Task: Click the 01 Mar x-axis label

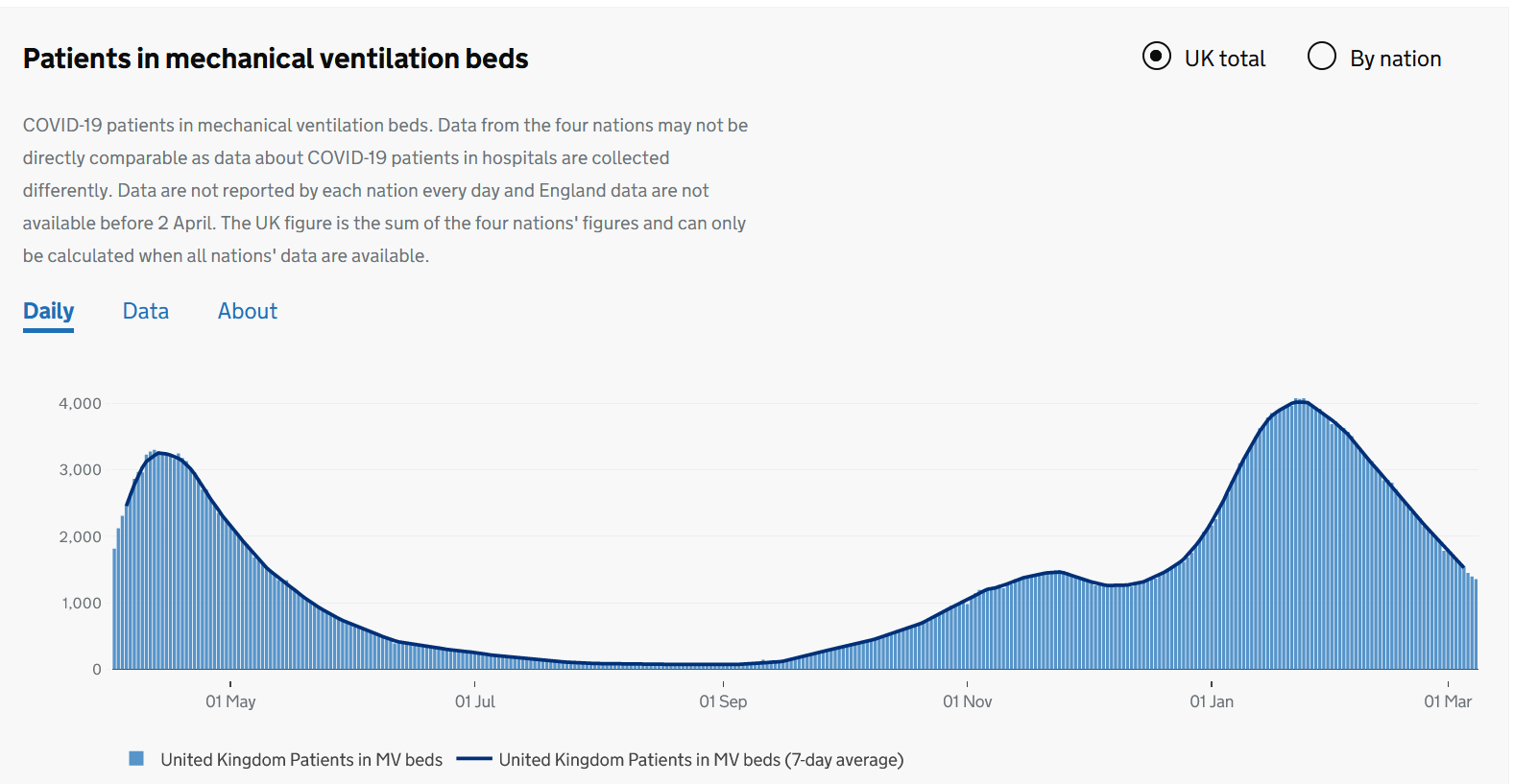Action: 1448,701
